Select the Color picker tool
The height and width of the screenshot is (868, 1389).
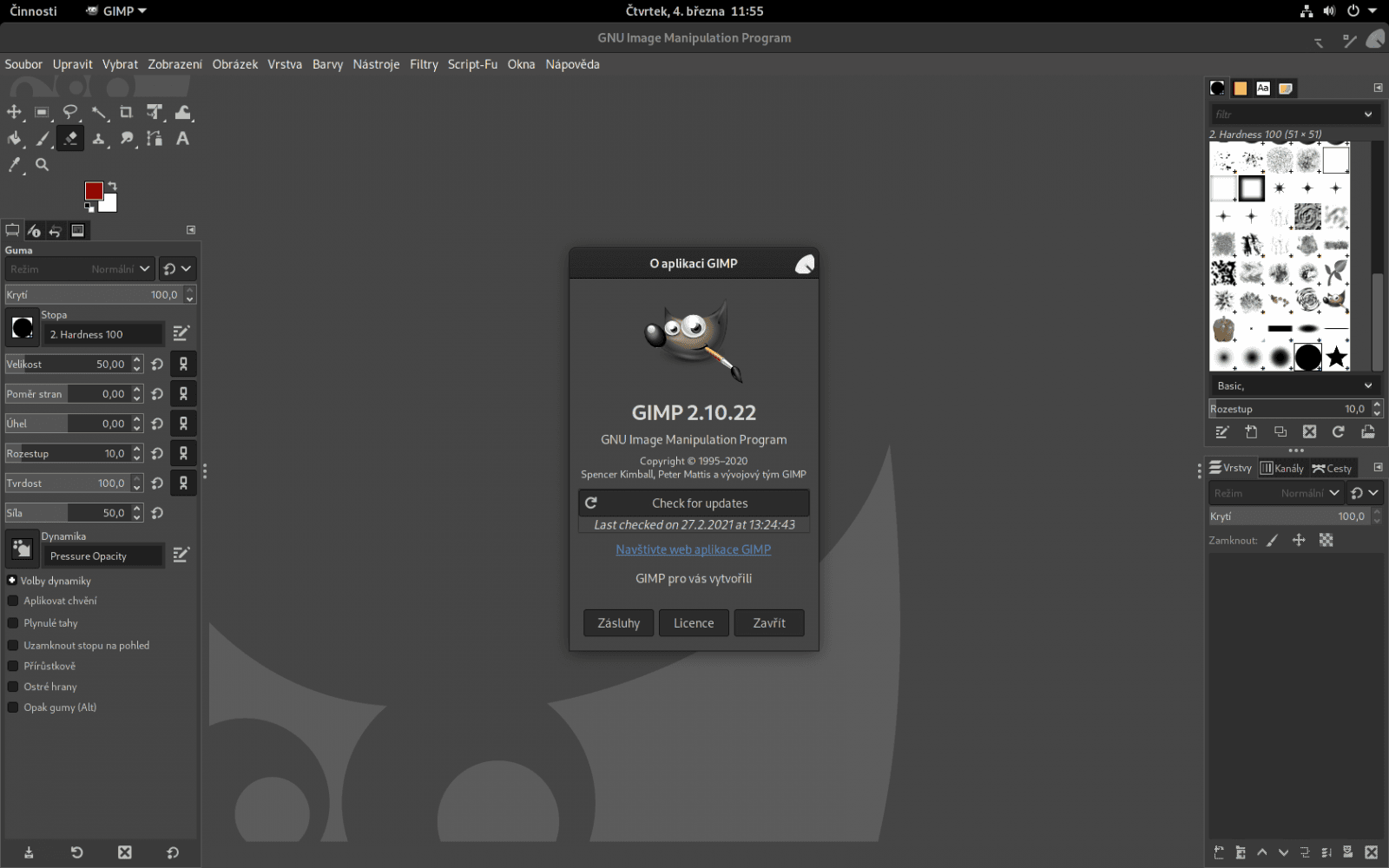click(x=14, y=165)
